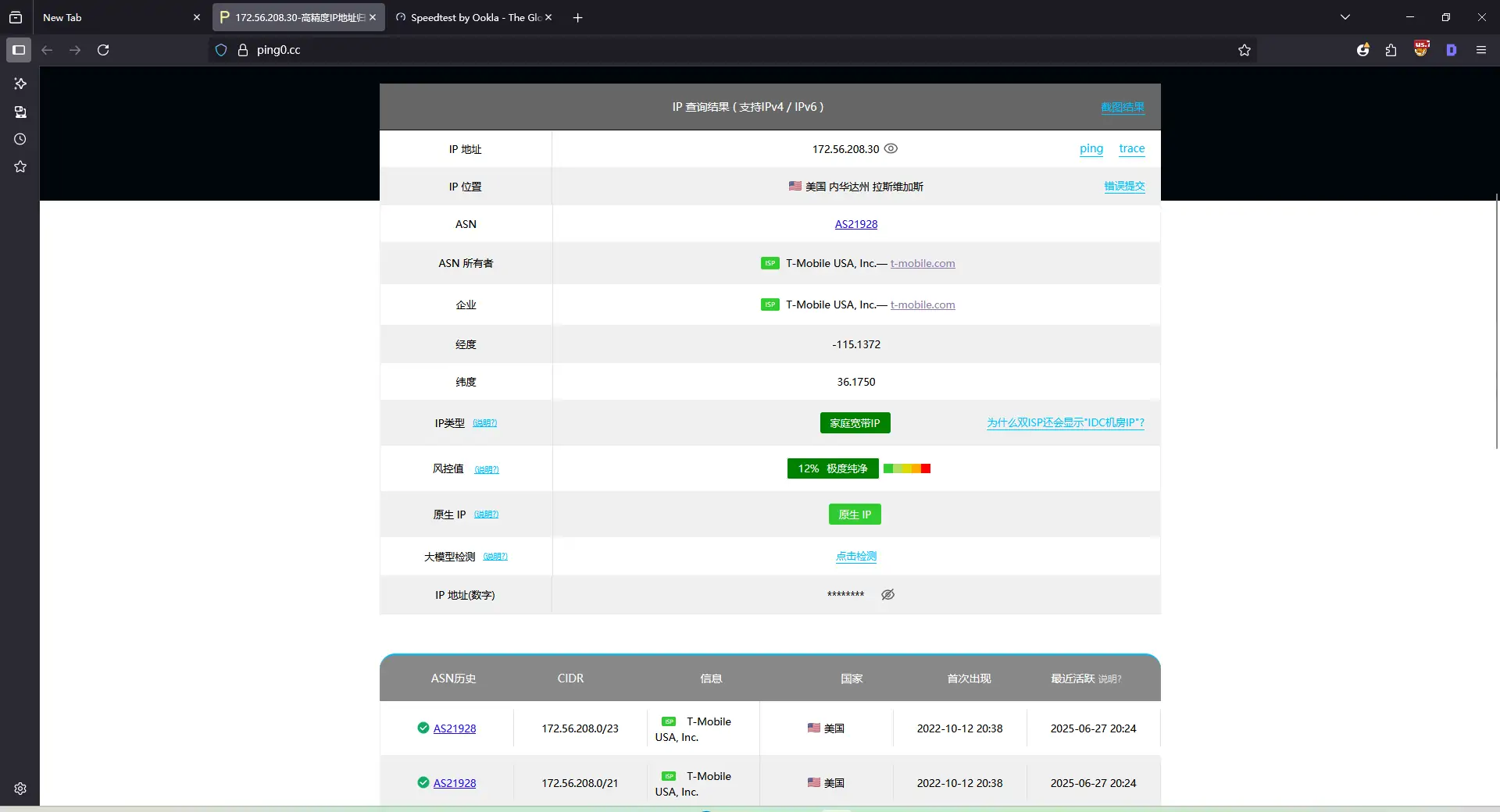
Task: Open sidebar settings gear
Action: click(20, 789)
